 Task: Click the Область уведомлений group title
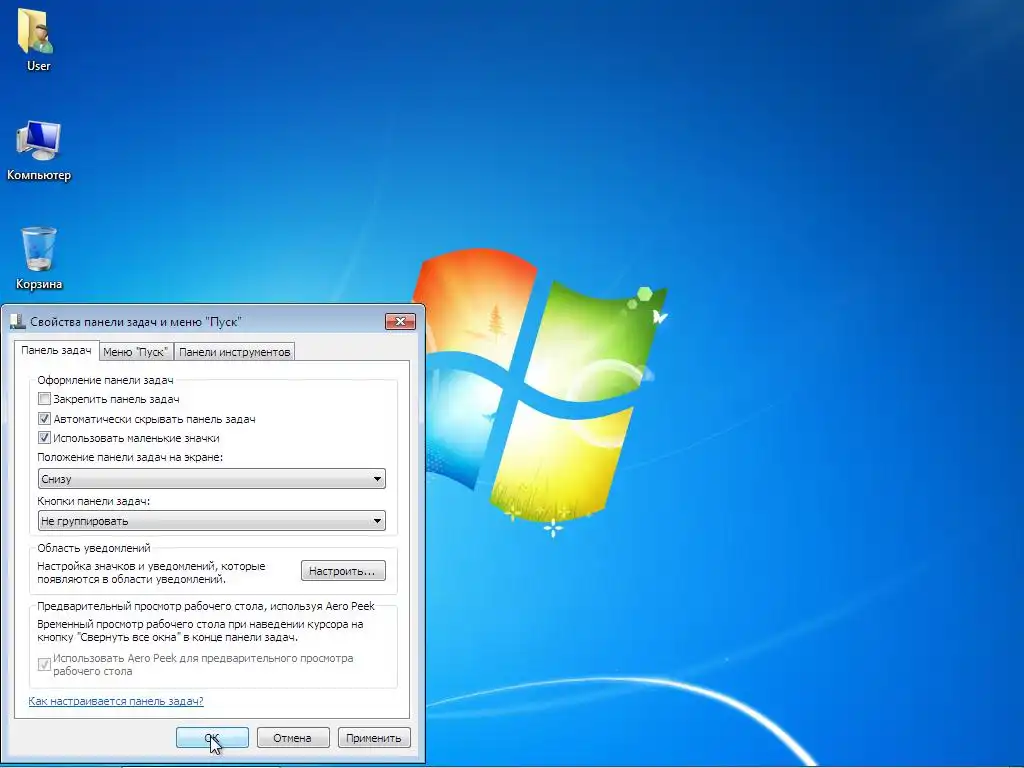[93, 548]
